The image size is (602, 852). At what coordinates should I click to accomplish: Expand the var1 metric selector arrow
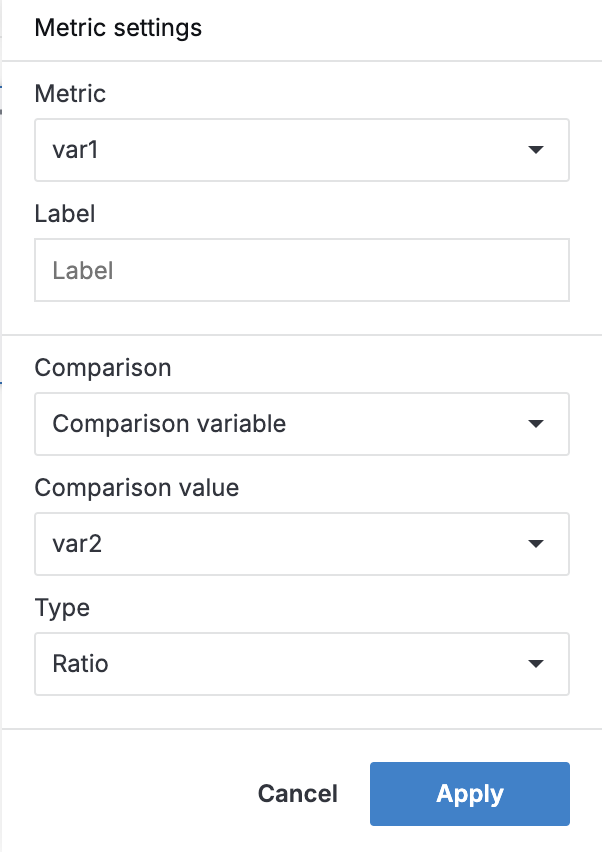pos(537,149)
